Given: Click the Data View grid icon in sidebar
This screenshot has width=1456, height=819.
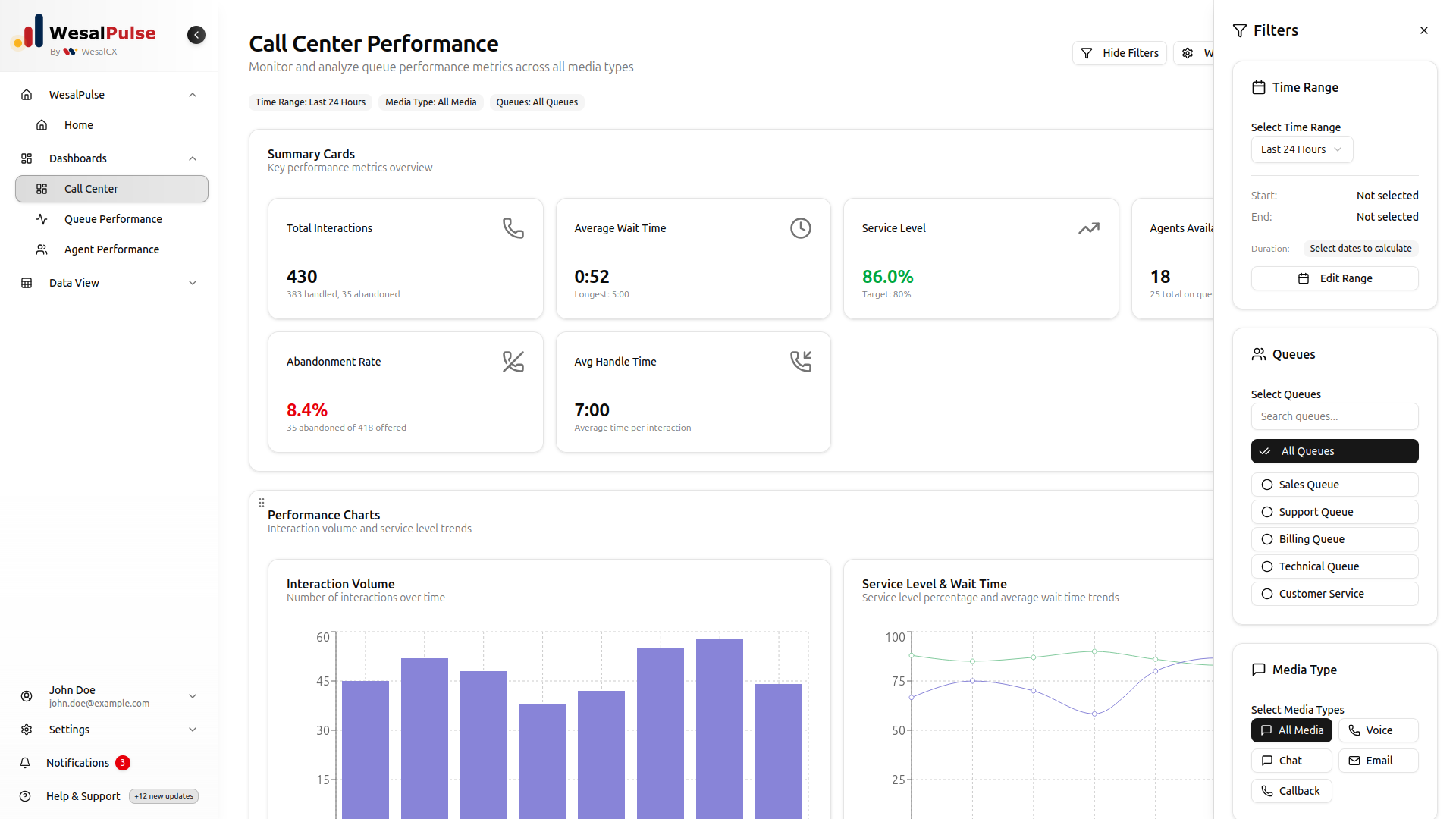Looking at the screenshot, I should click(26, 282).
